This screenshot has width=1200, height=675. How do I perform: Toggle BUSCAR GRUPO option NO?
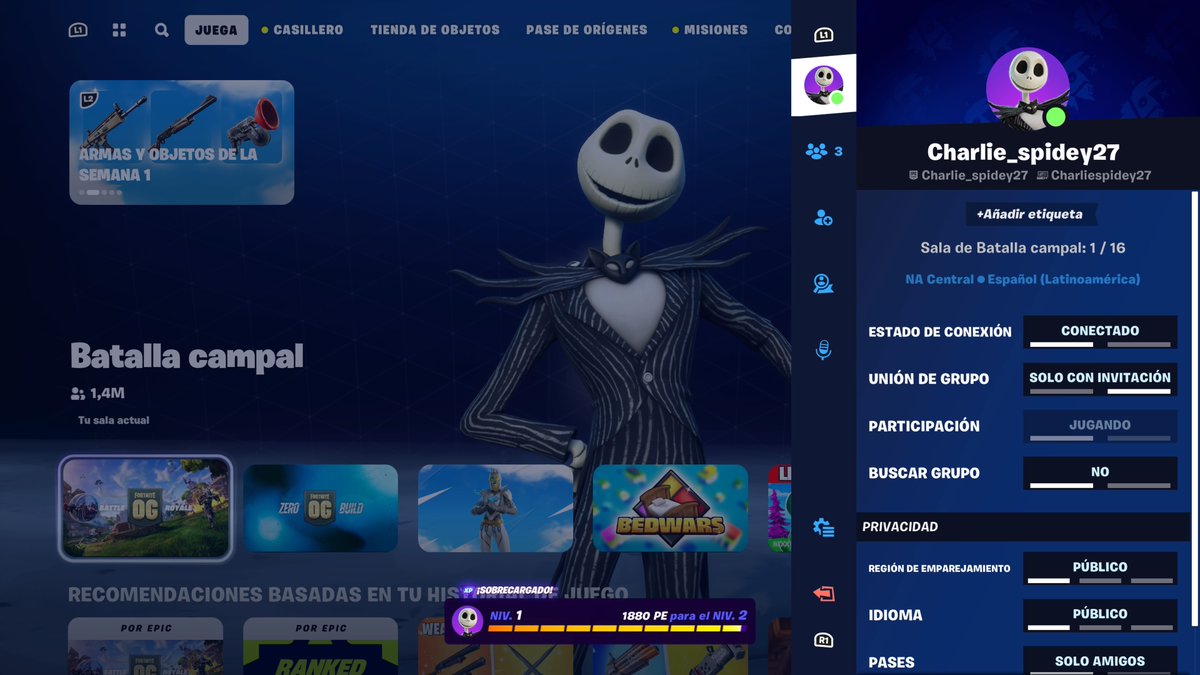[1100, 473]
